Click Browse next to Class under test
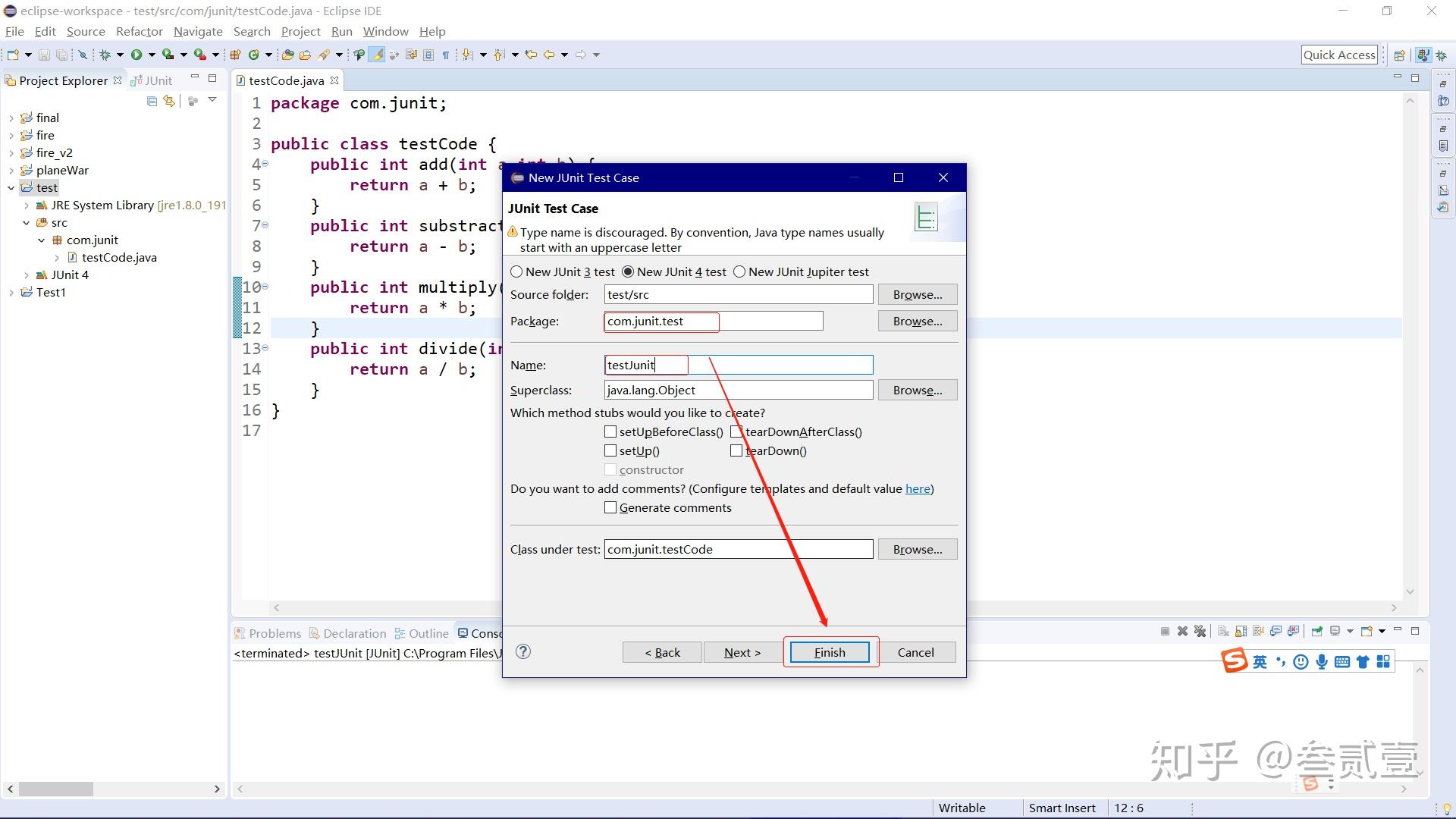The image size is (1456, 819). tap(918, 549)
